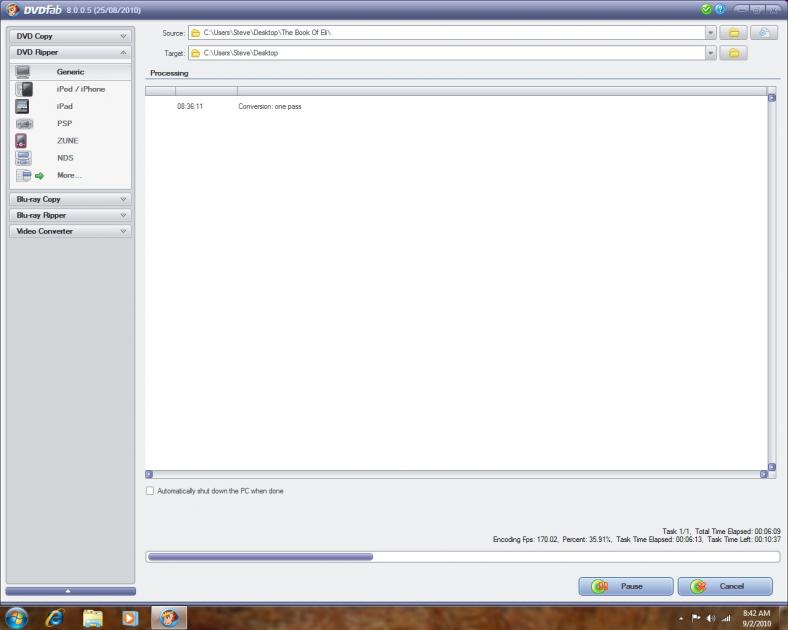Launch Internet Explorer from taskbar

[54, 618]
